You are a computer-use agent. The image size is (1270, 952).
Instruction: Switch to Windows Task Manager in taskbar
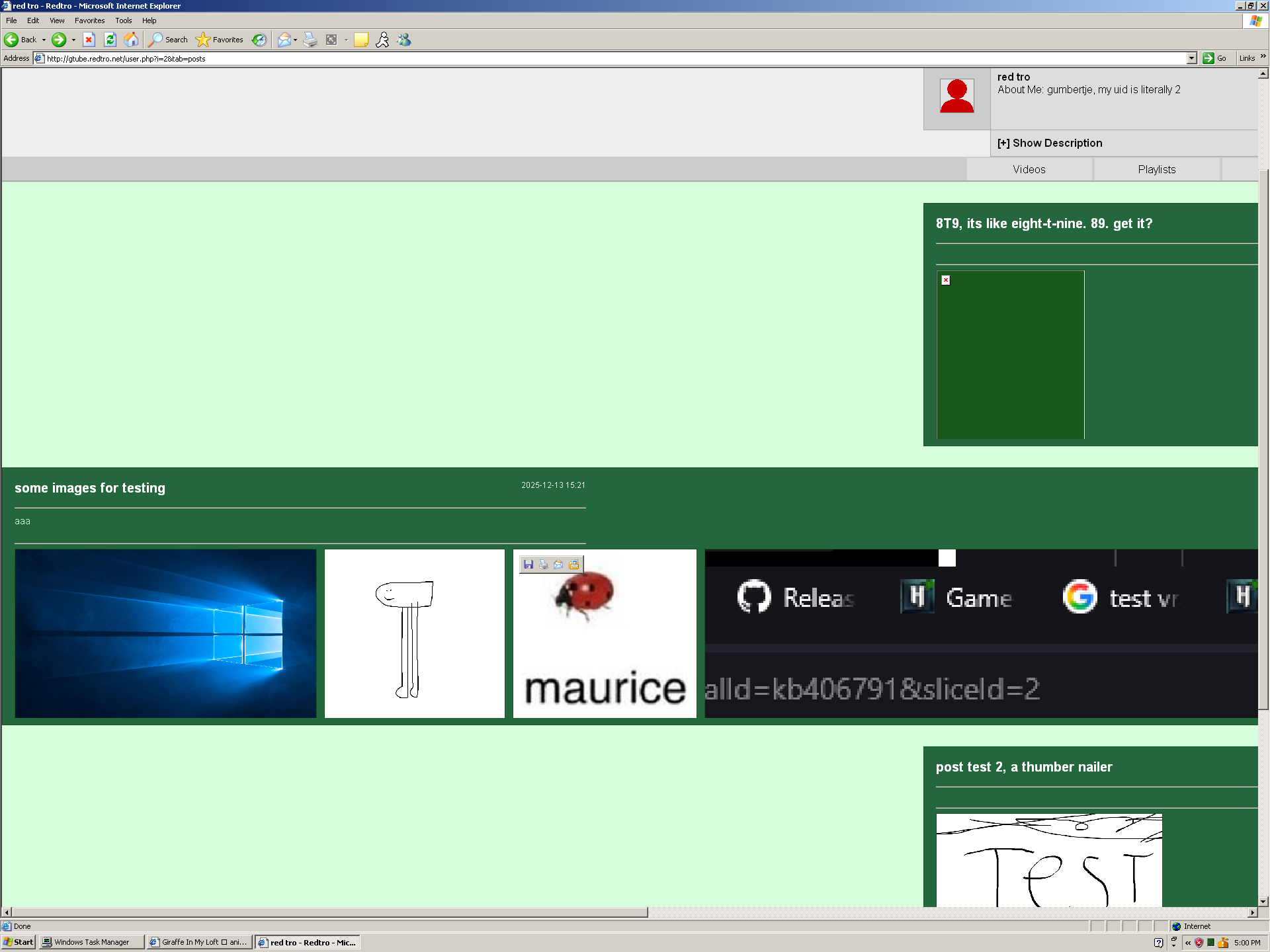91,942
